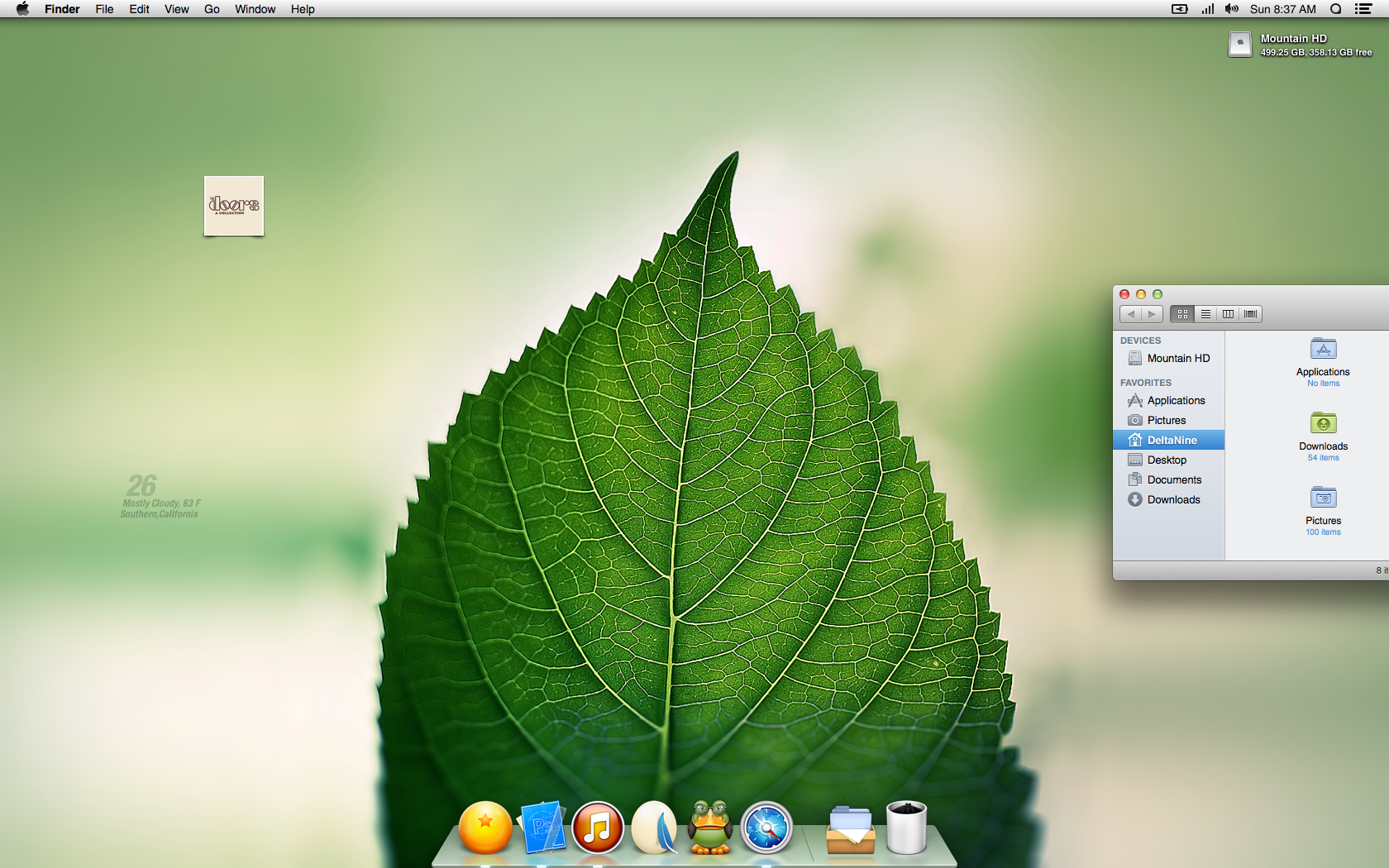Open the Help menu
The height and width of the screenshot is (868, 1389).
coord(303,9)
